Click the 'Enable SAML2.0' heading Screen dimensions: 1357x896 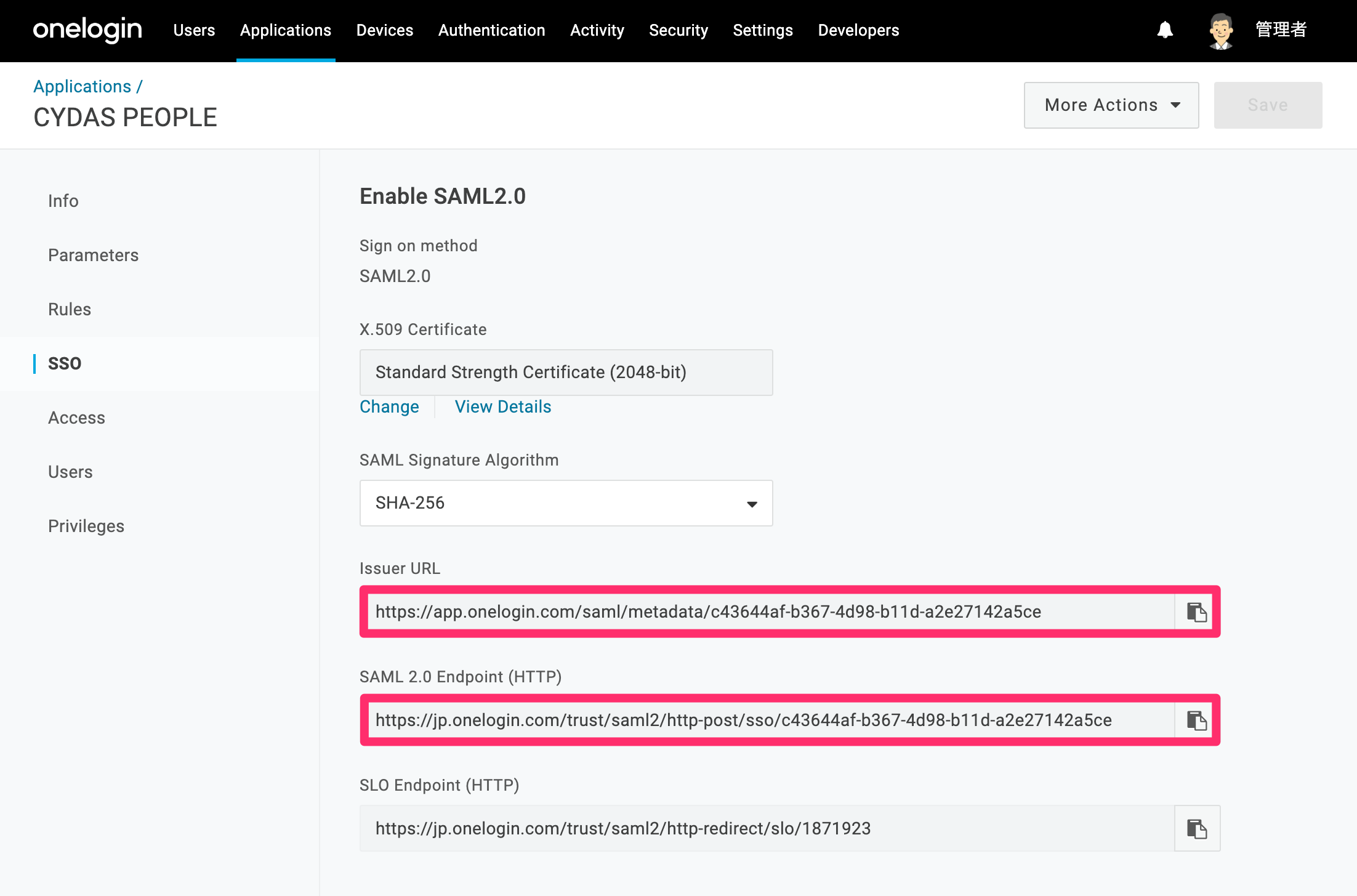(443, 196)
